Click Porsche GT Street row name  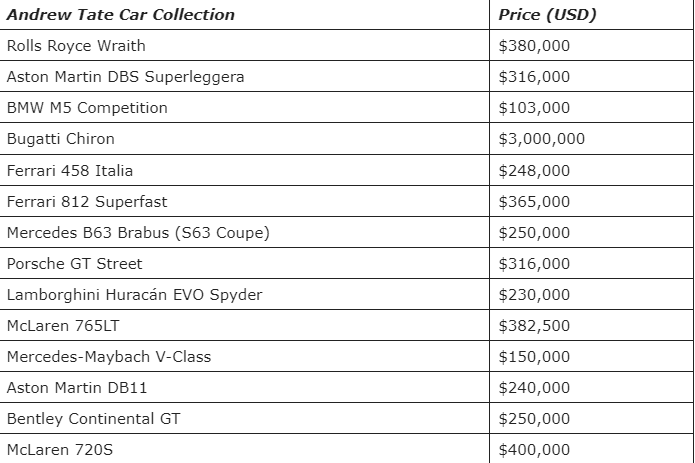coord(74,264)
